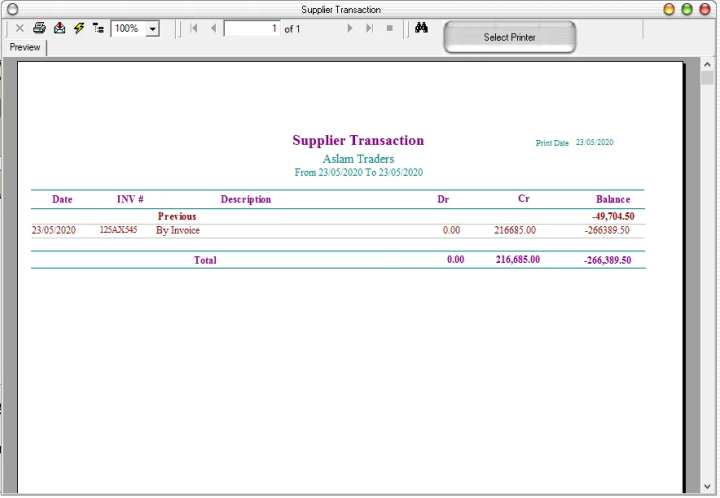Click the Dr column header
The height and width of the screenshot is (498, 720).
tap(443, 199)
